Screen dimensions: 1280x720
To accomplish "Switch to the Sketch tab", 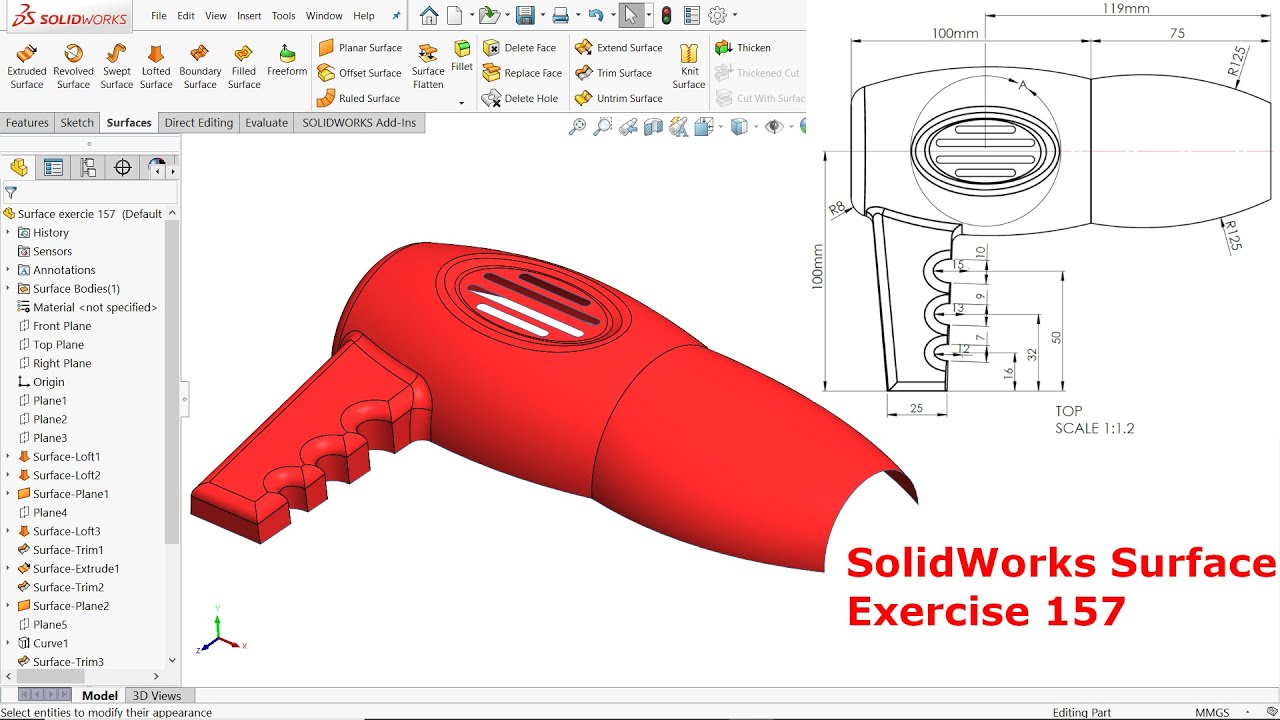I will pos(77,123).
